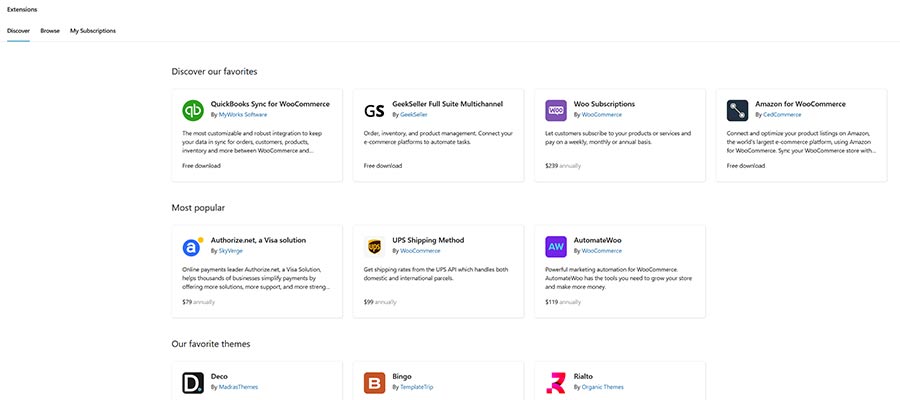
Task: Click the QuickBooks Sync green logo icon
Action: [193, 110]
